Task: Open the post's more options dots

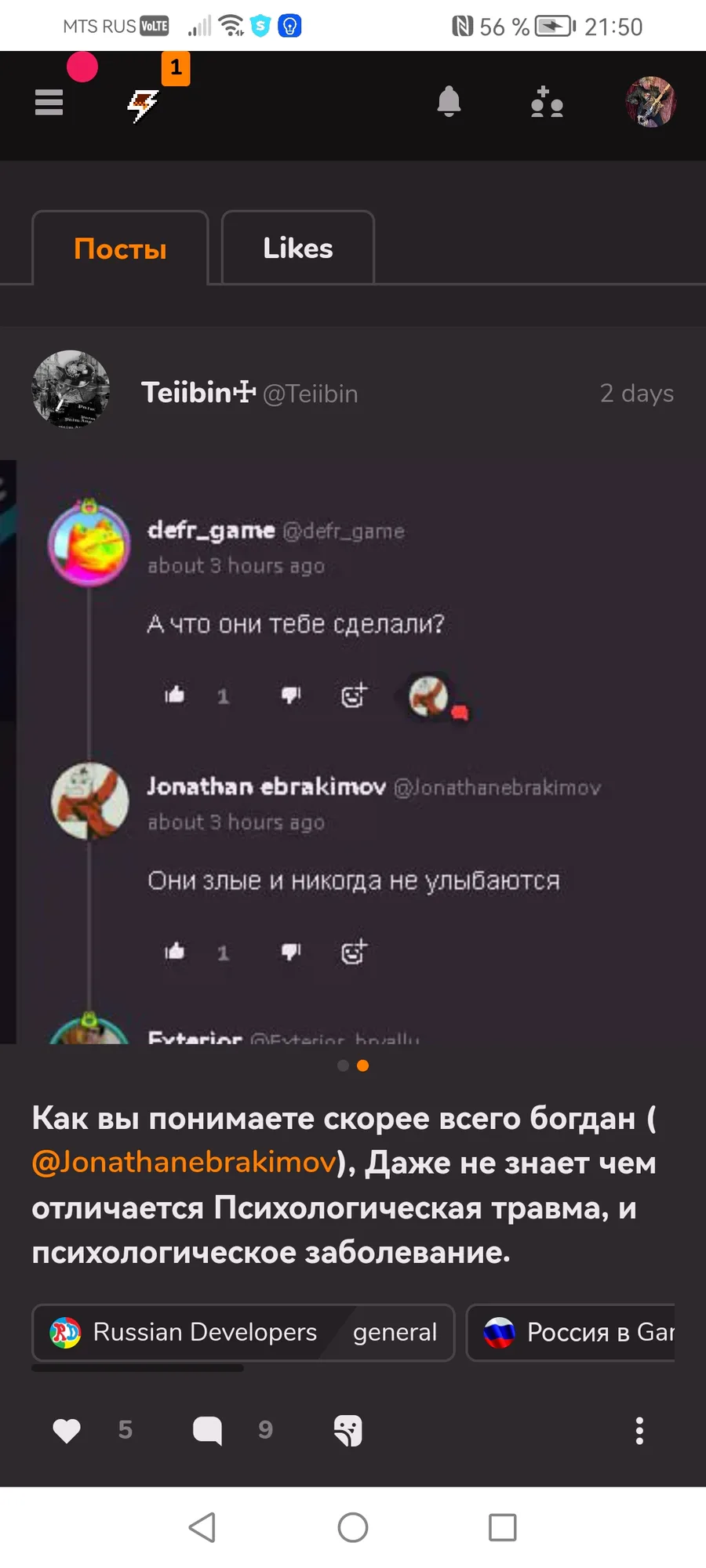Action: pyautogui.click(x=639, y=1431)
